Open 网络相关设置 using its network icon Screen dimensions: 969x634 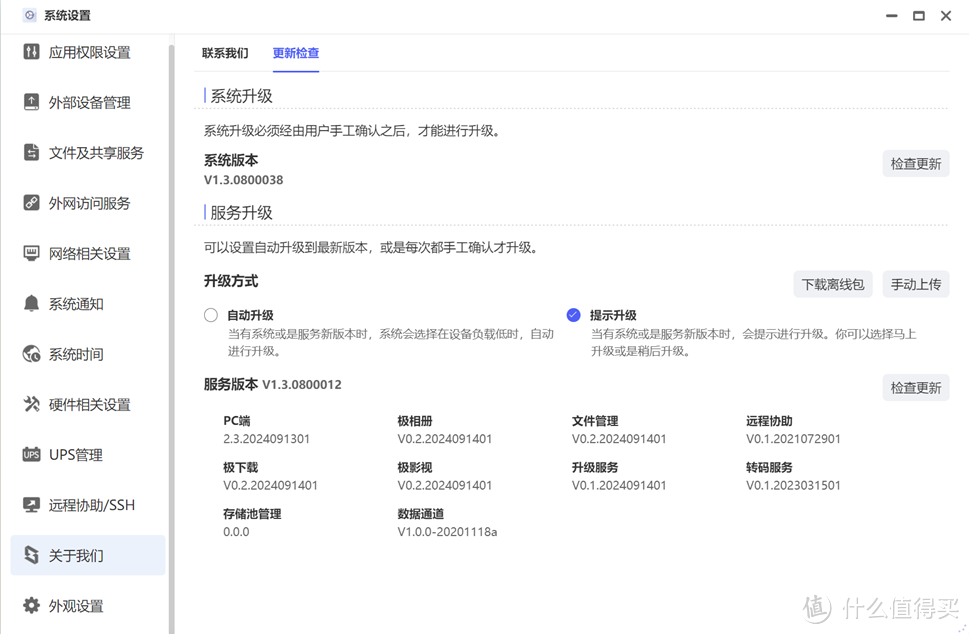pyautogui.click(x=30, y=253)
